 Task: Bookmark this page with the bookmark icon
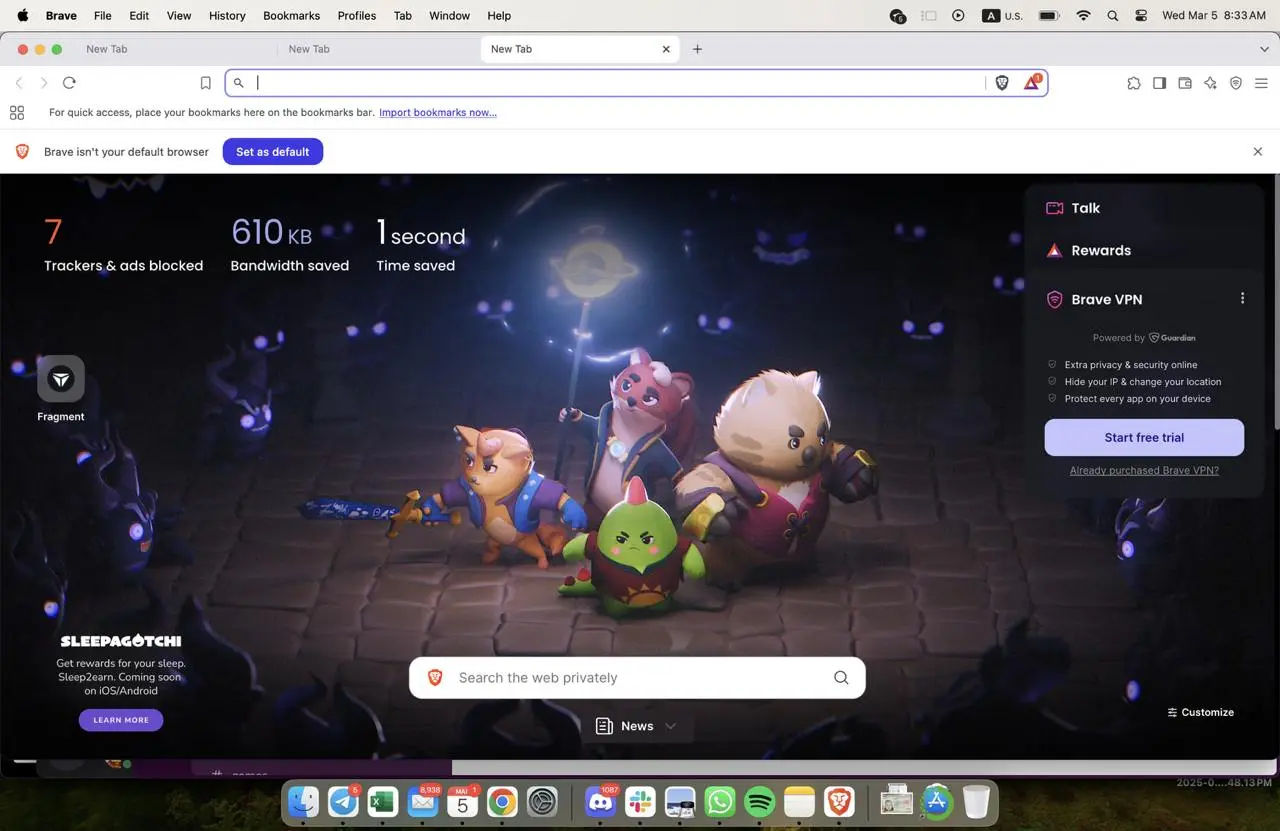206,83
